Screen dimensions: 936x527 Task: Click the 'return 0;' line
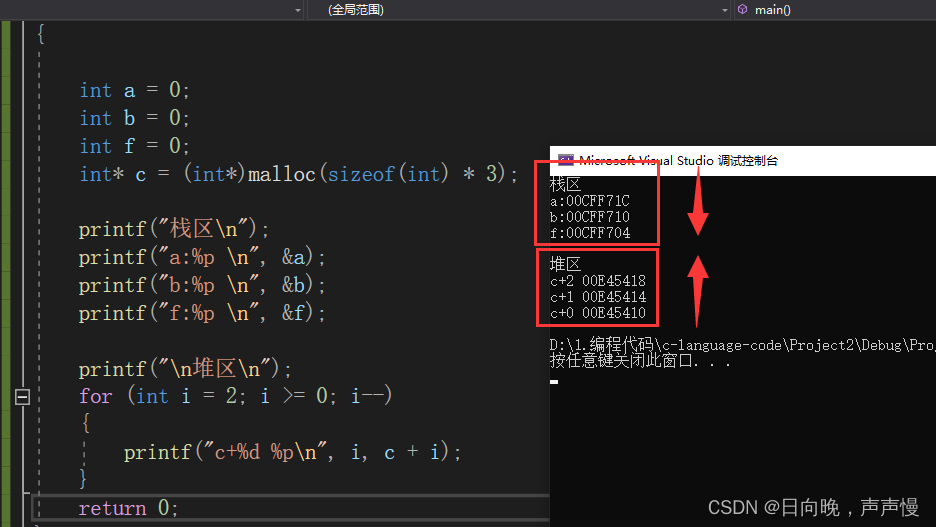point(128,508)
